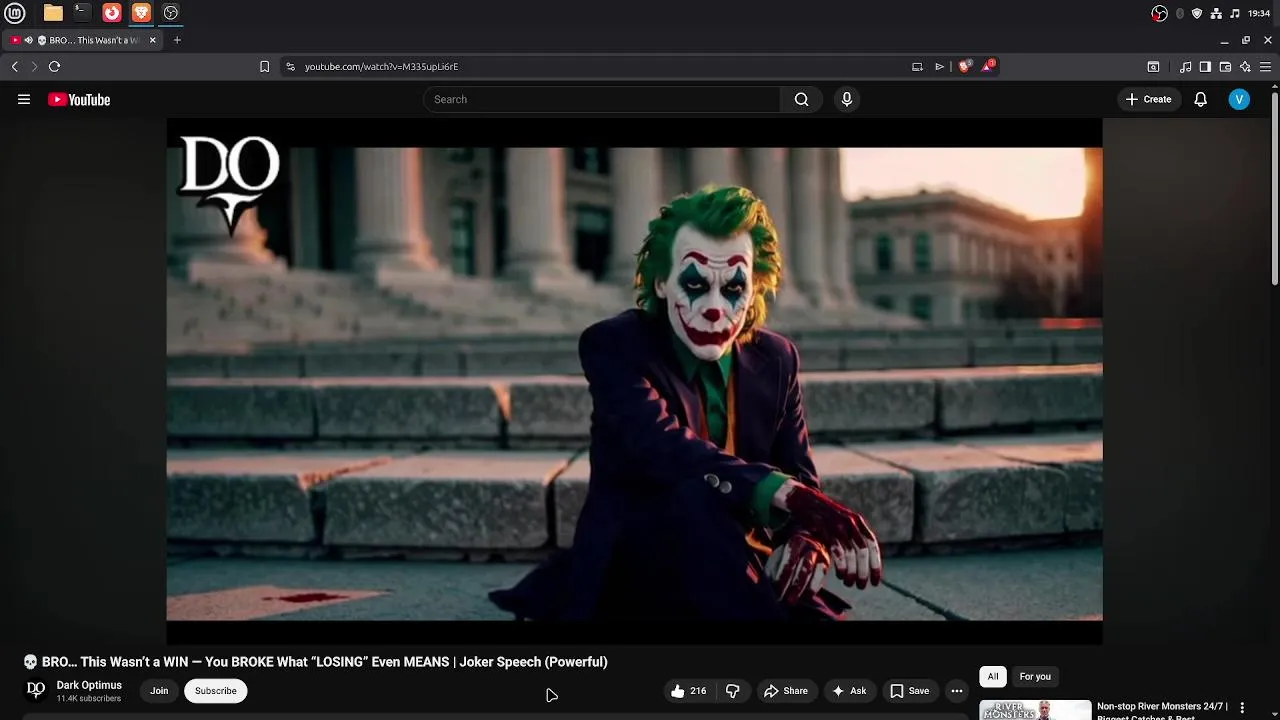Subscribe to Dark Optimus
Viewport: 1280px width, 720px height.
tap(216, 691)
